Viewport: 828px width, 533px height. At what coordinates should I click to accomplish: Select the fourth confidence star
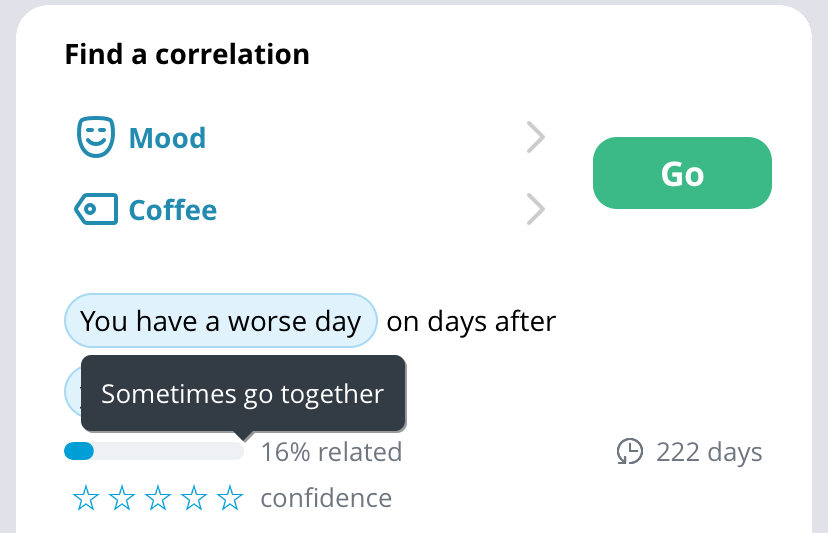pyautogui.click(x=194, y=498)
